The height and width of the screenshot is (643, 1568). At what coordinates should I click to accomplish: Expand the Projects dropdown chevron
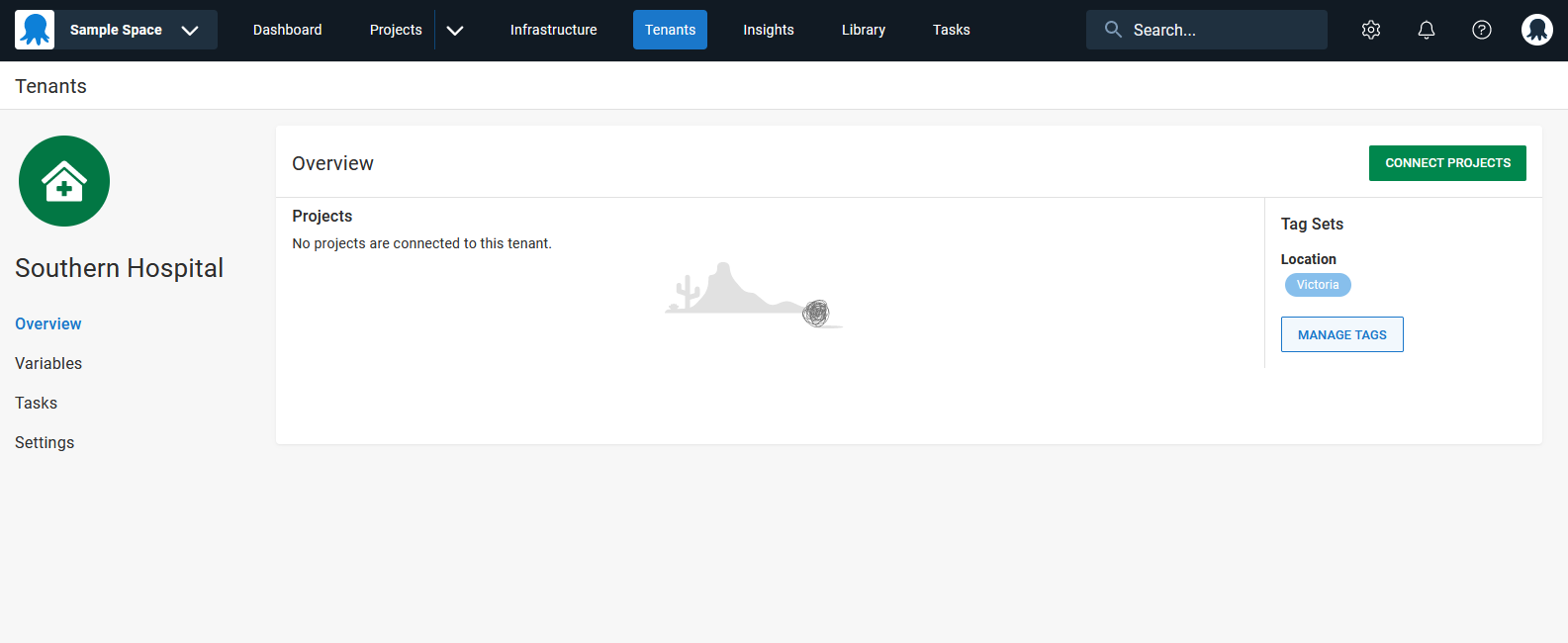(x=455, y=30)
